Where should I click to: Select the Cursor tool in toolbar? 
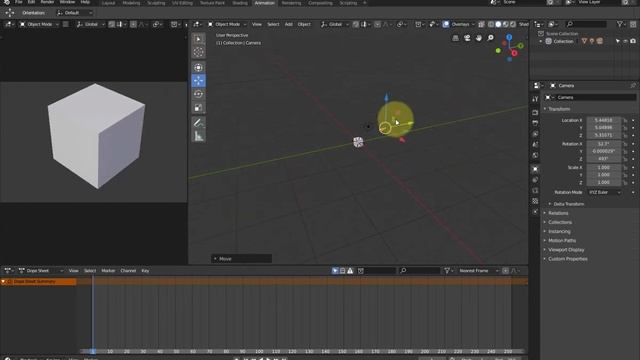click(198, 52)
